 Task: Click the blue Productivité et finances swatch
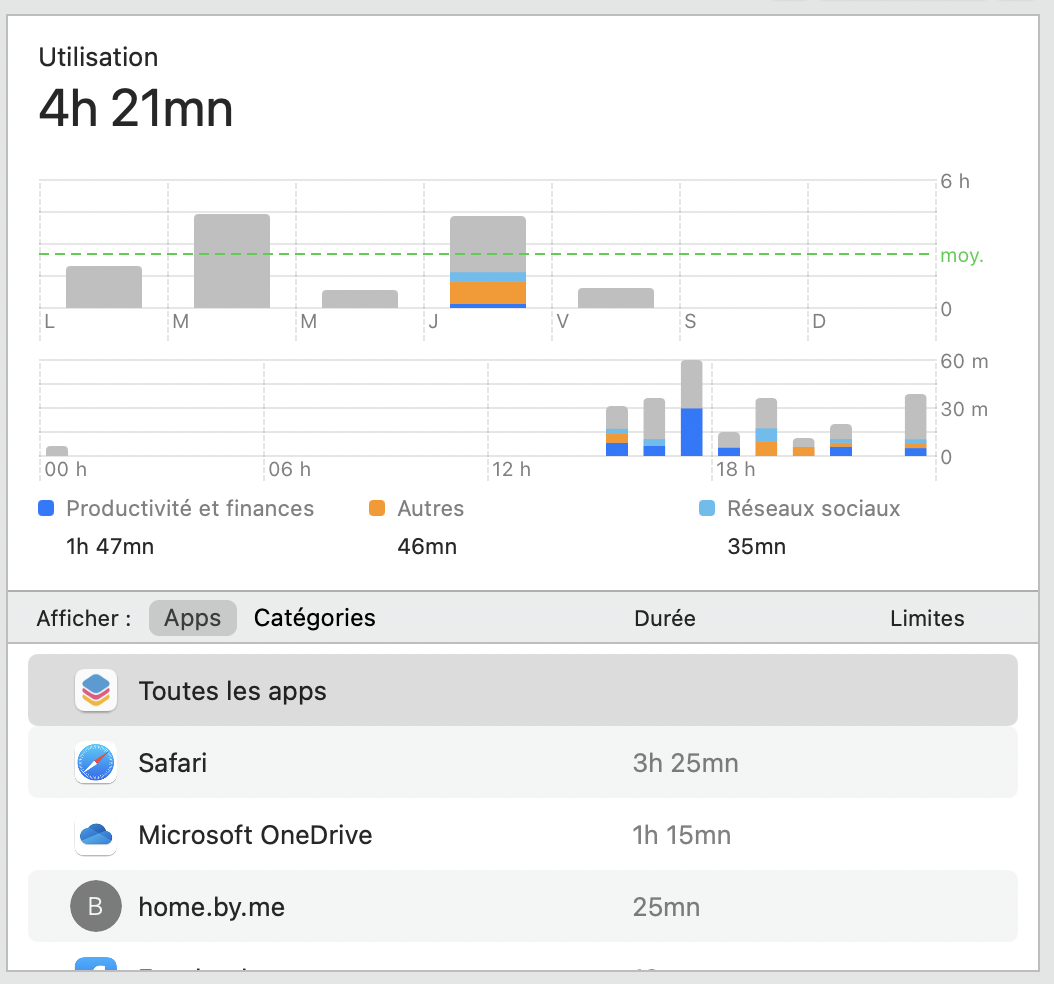click(45, 509)
